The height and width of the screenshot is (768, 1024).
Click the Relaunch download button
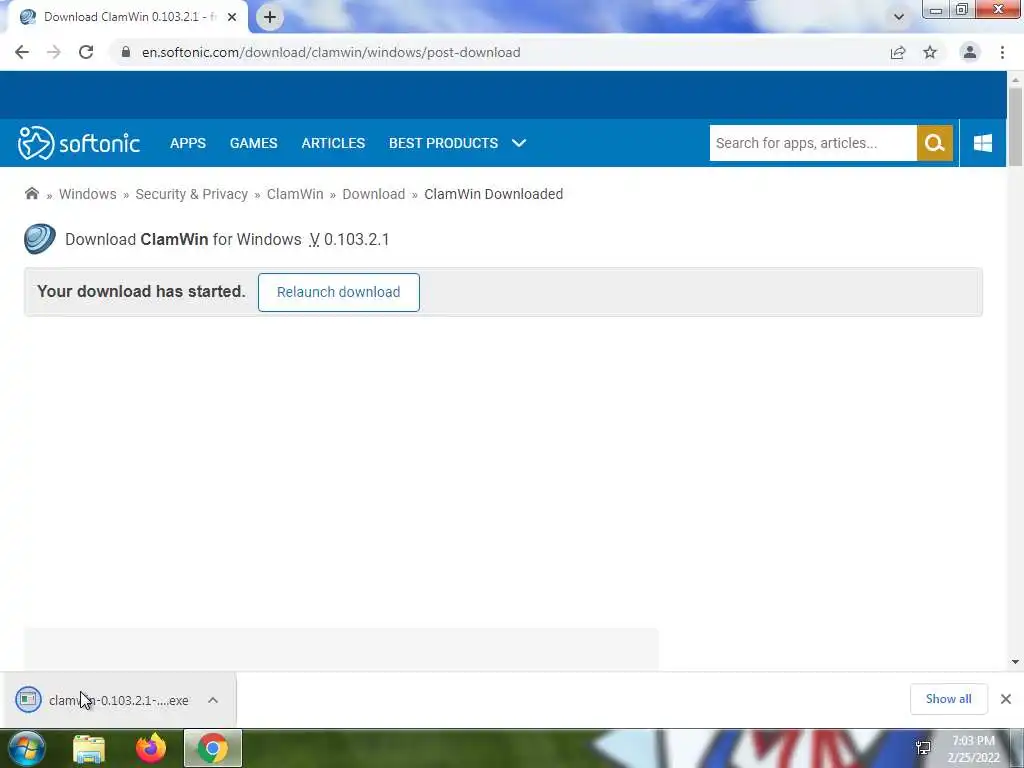(338, 292)
